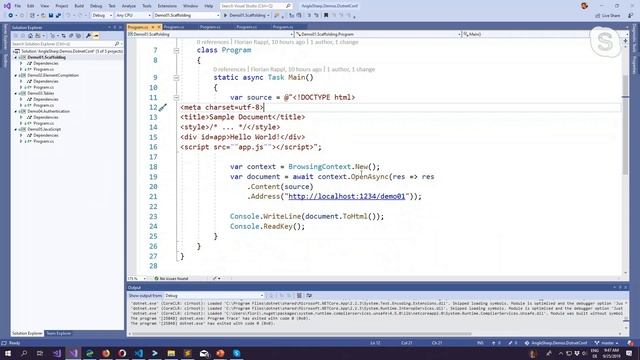Click the bookmark toolbar icon
The width and height of the screenshot is (640, 360).
pos(326,16)
